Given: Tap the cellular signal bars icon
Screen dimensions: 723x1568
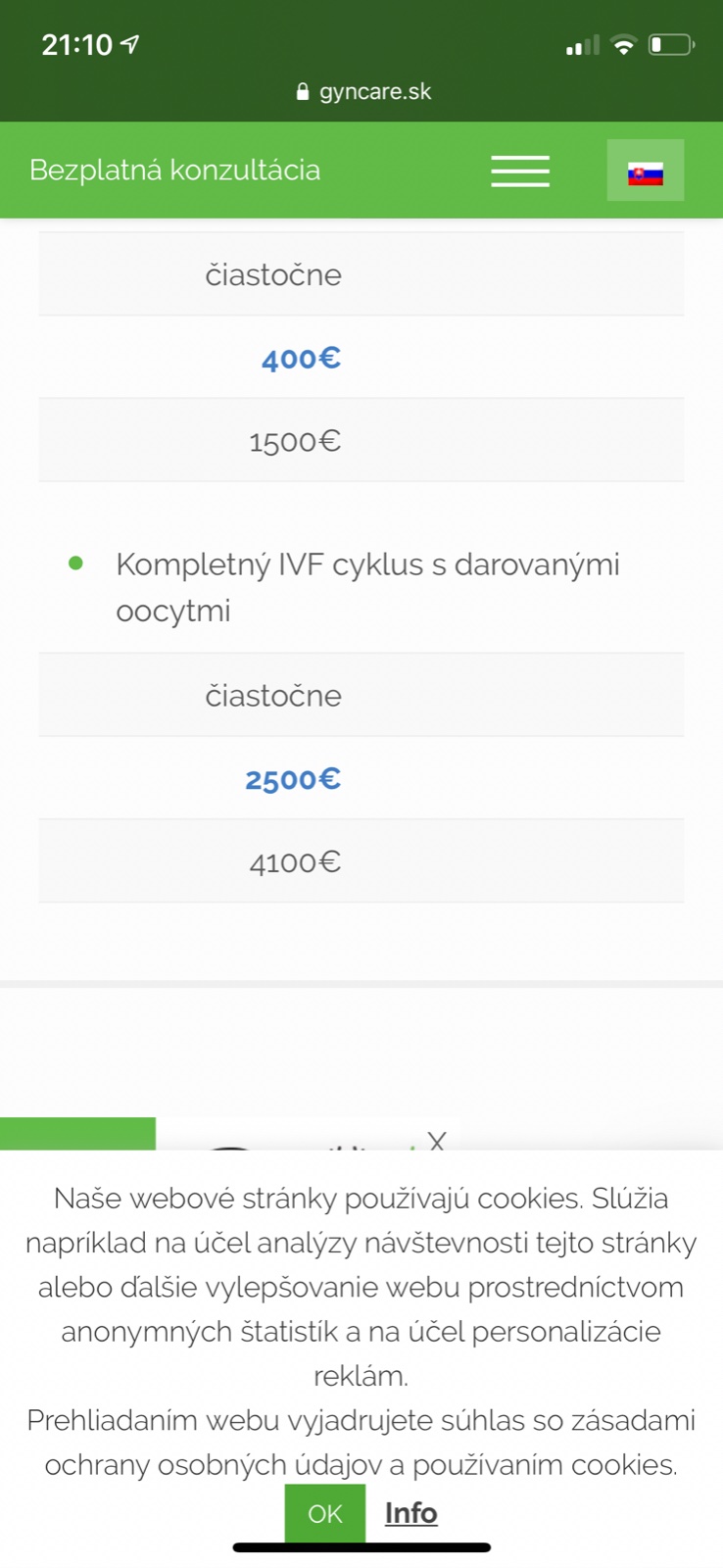Looking at the screenshot, I should (582, 46).
